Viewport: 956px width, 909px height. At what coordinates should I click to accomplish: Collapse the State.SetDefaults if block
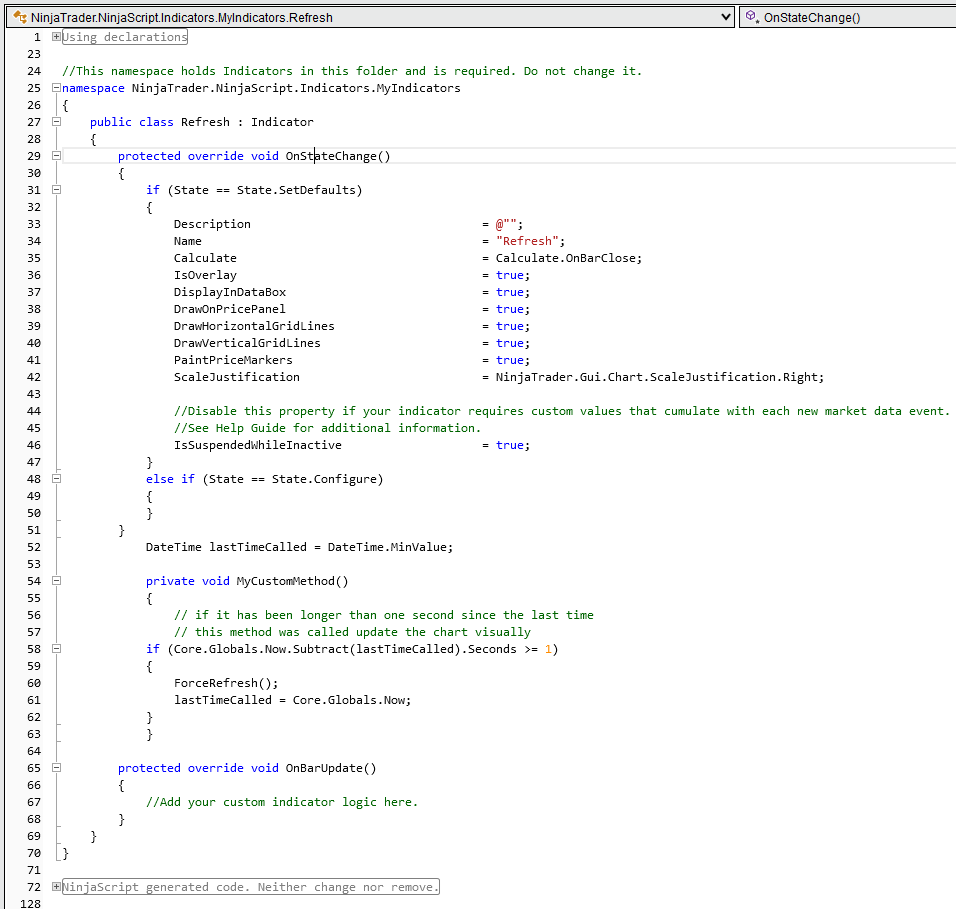(x=57, y=190)
